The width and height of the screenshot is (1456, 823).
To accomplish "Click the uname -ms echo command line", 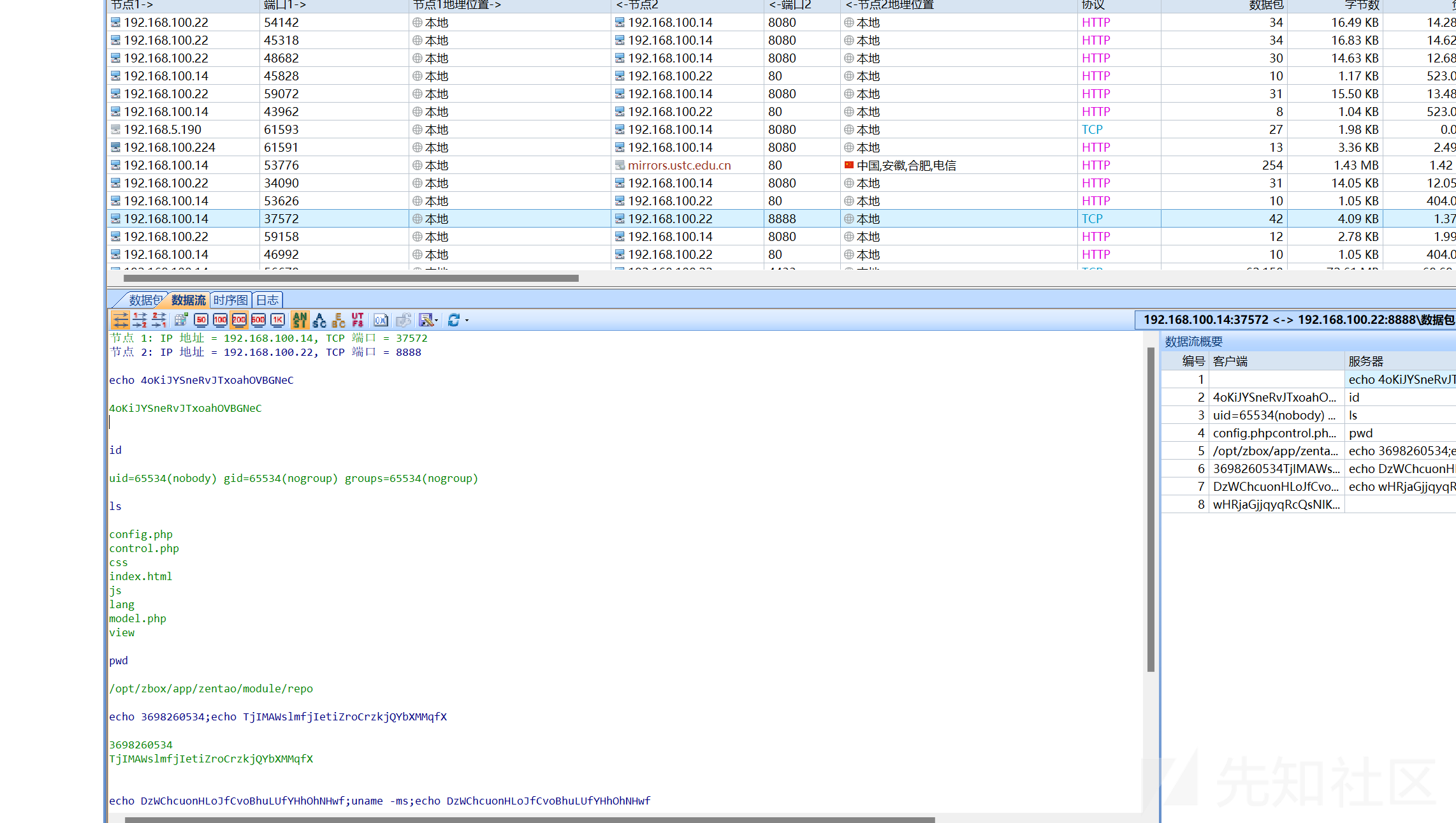I will point(379,801).
